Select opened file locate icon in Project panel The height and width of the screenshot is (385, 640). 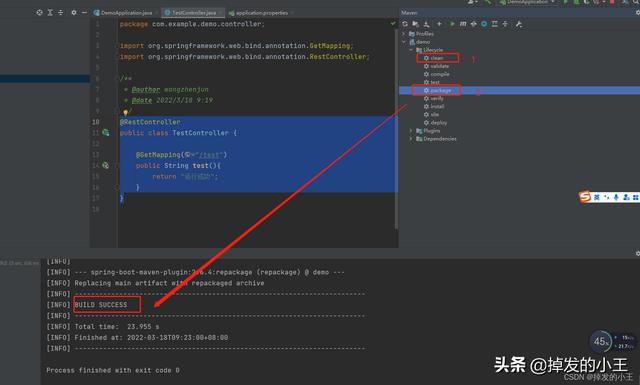pyautogui.click(x=39, y=13)
